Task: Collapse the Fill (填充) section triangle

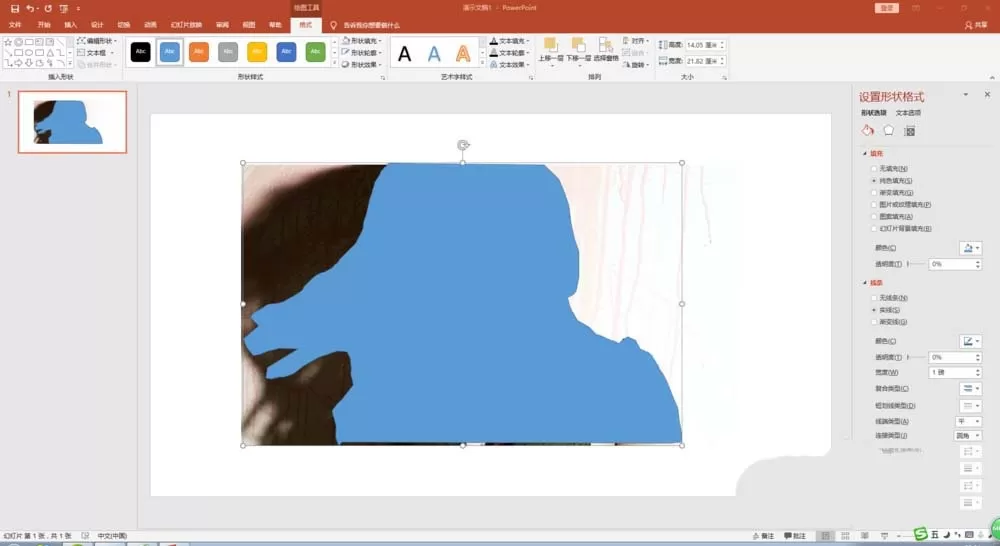Action: click(x=865, y=154)
